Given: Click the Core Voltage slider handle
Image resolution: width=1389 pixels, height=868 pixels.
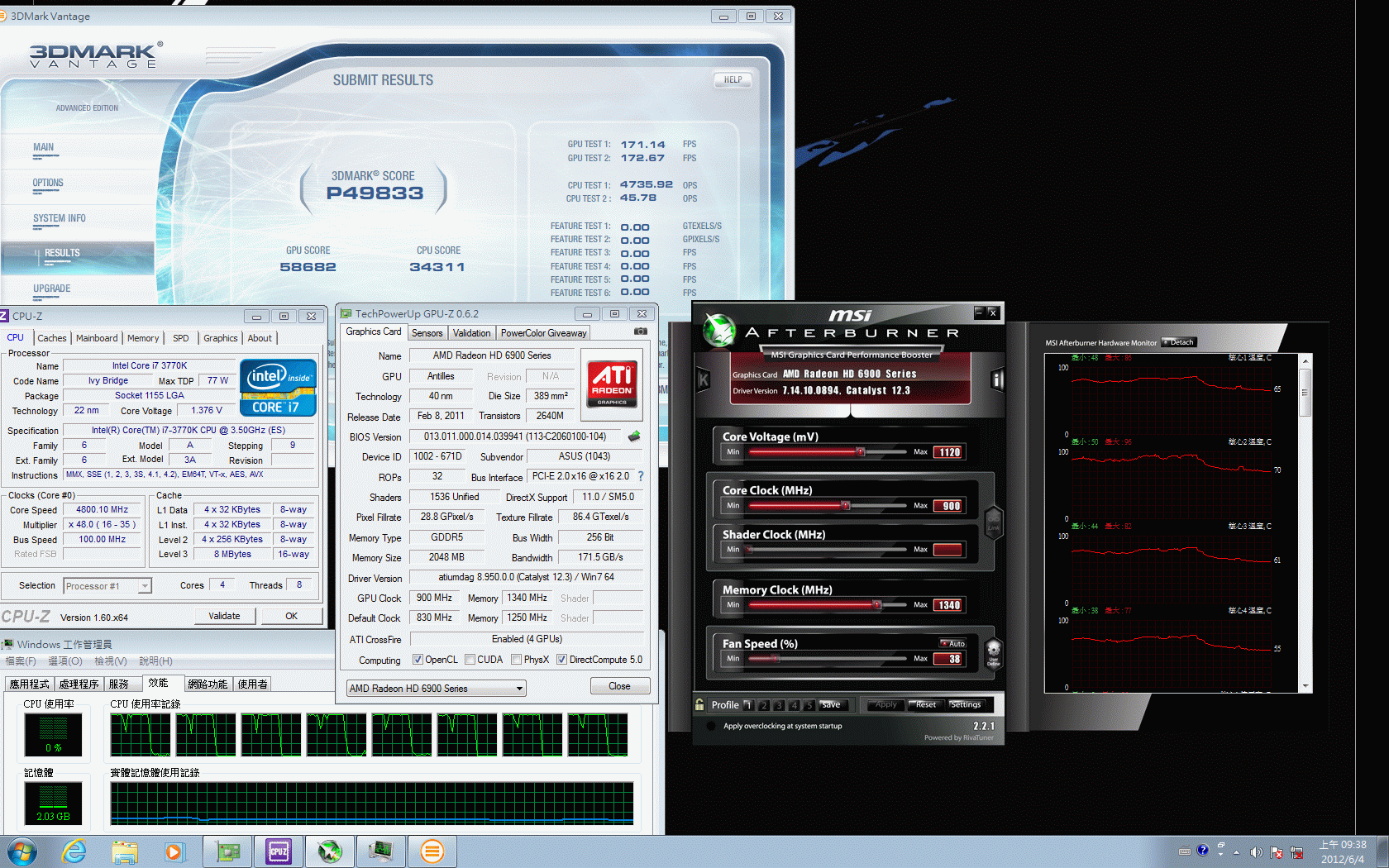Looking at the screenshot, I should coord(861,452).
